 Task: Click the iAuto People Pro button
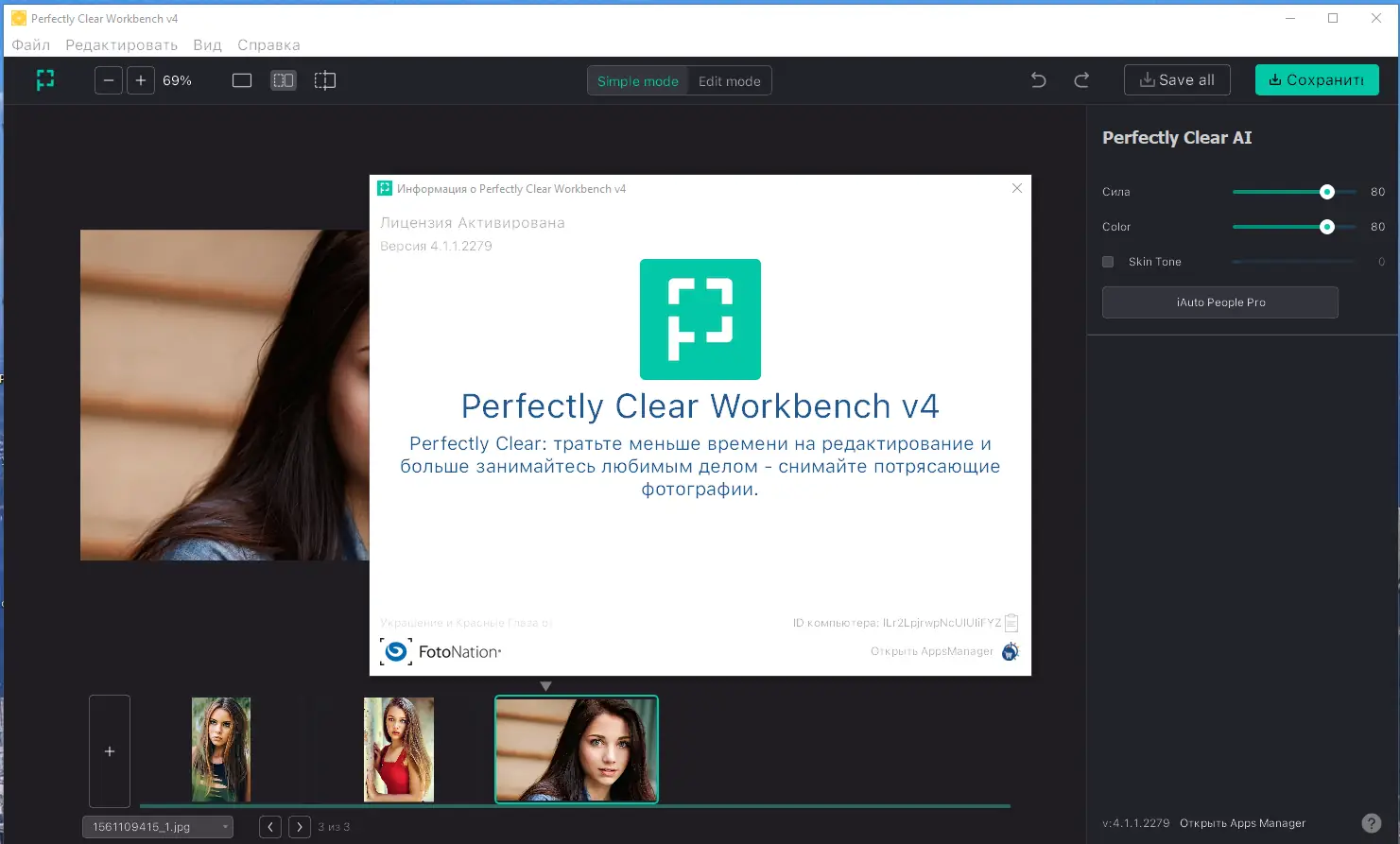point(1219,301)
